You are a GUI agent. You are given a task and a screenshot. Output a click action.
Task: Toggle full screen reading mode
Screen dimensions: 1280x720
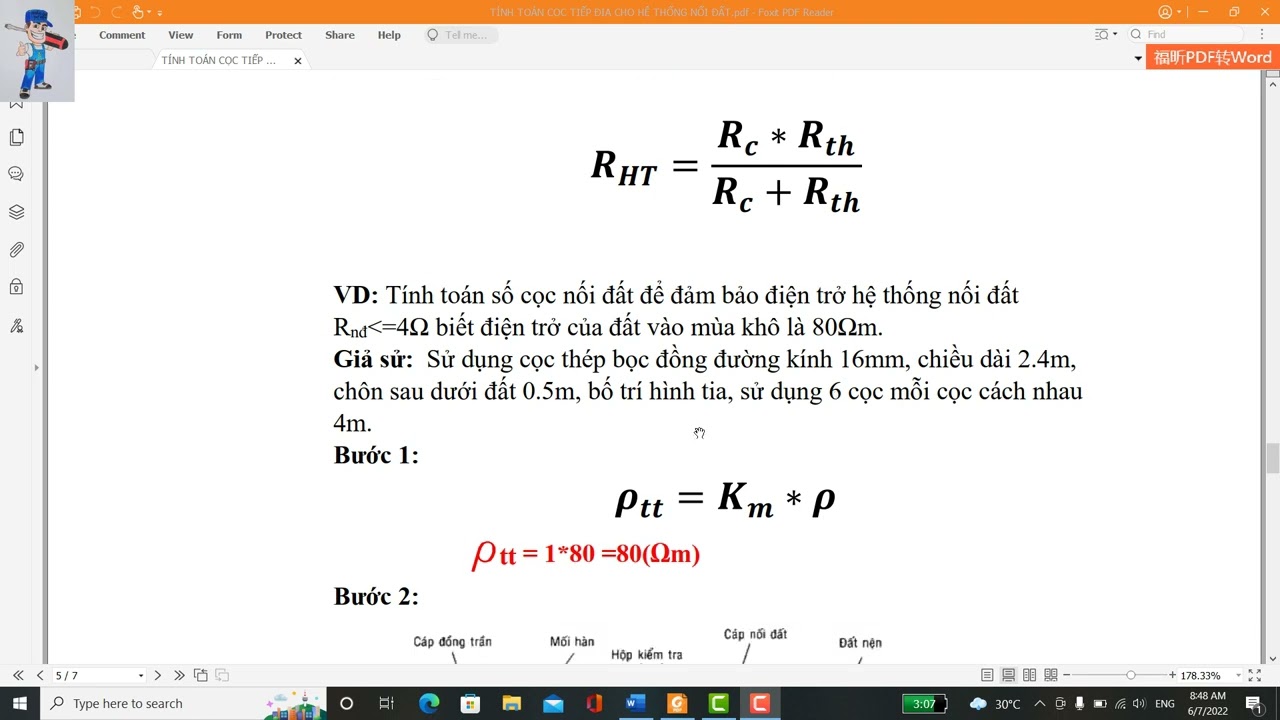click(1254, 675)
